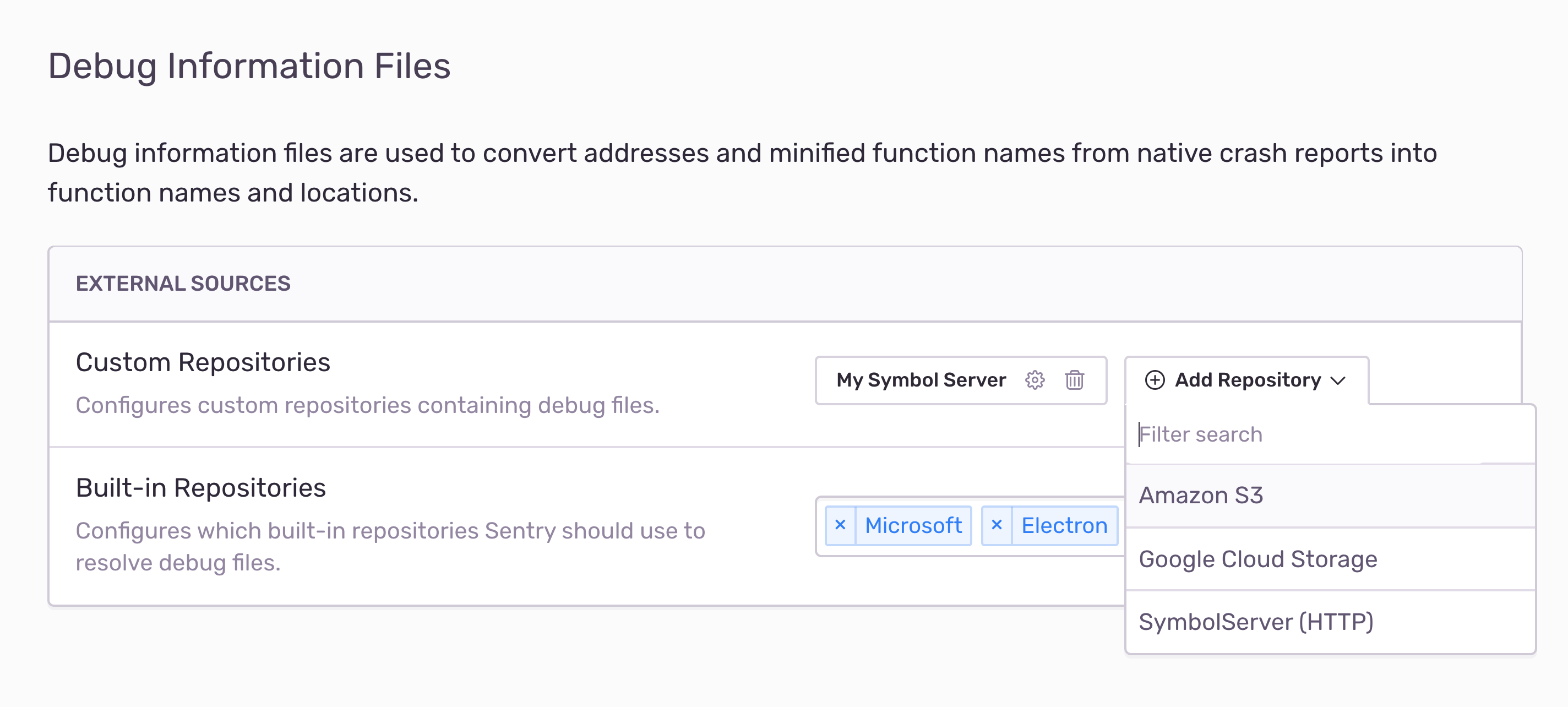Open settings gear for My Symbol Server

[1034, 380]
